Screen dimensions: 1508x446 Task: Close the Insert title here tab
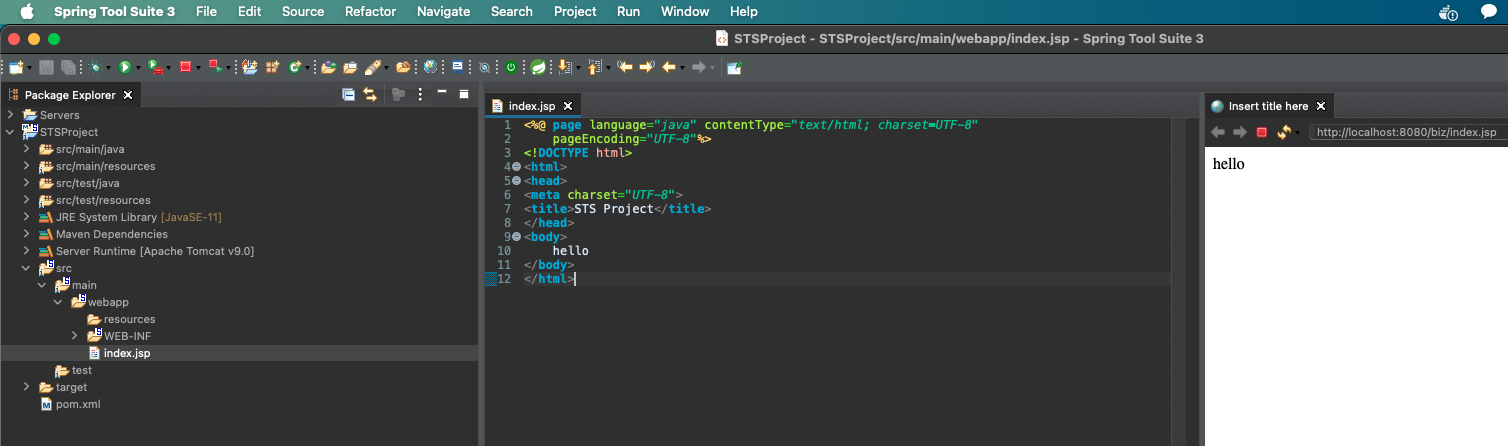pyautogui.click(x=1321, y=105)
